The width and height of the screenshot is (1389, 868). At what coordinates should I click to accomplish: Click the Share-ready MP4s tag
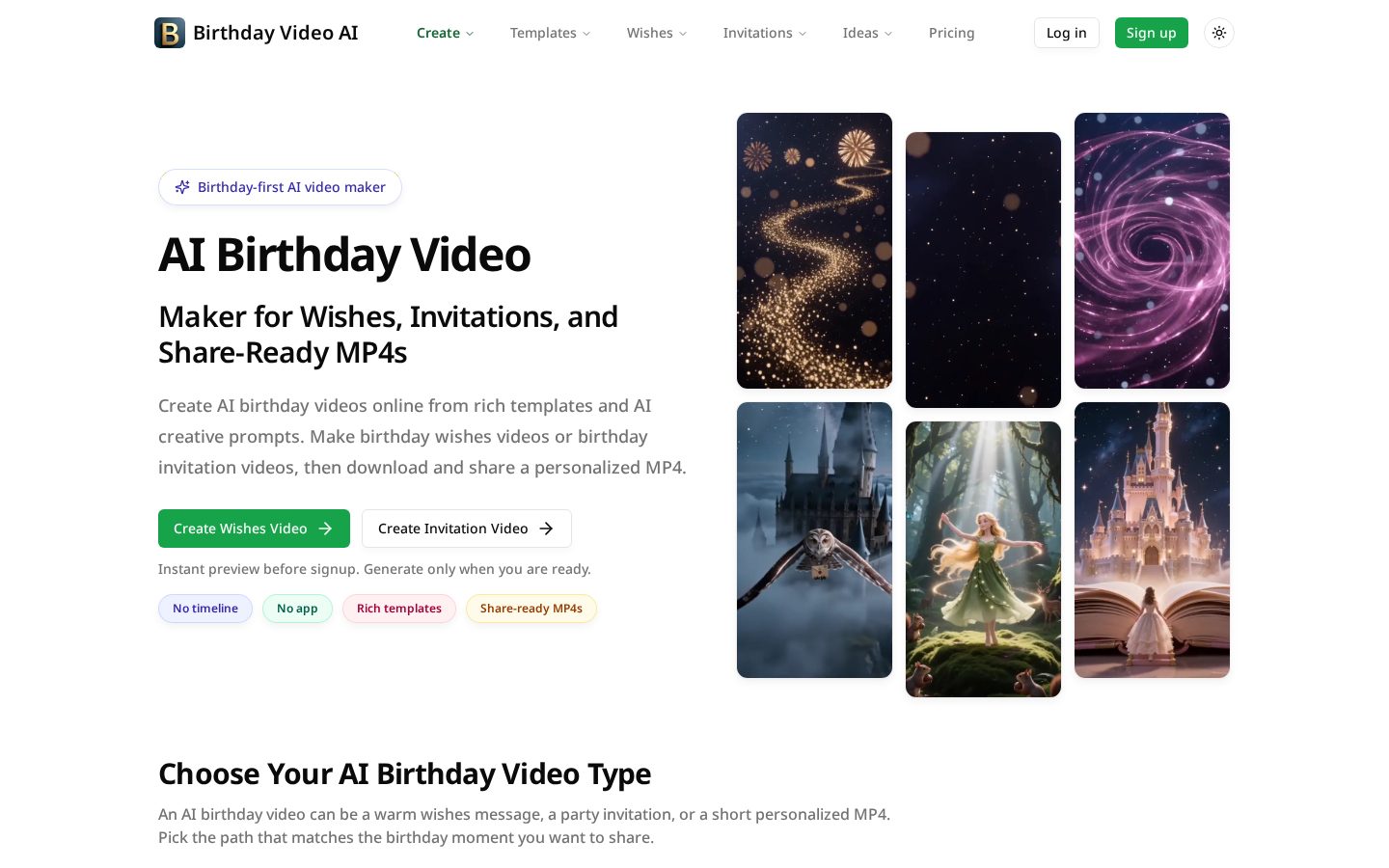coord(531,609)
